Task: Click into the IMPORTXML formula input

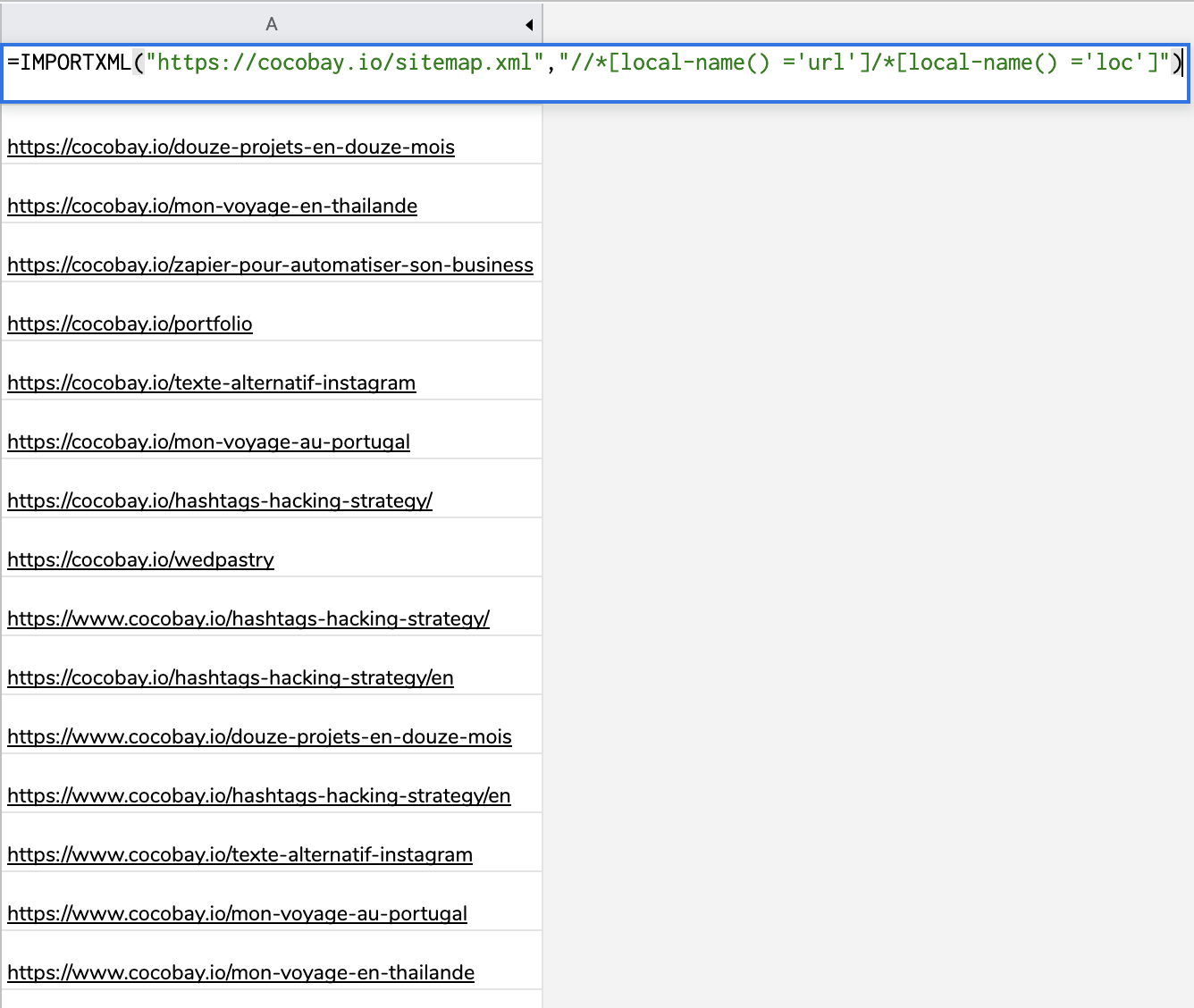Action: (x=595, y=72)
